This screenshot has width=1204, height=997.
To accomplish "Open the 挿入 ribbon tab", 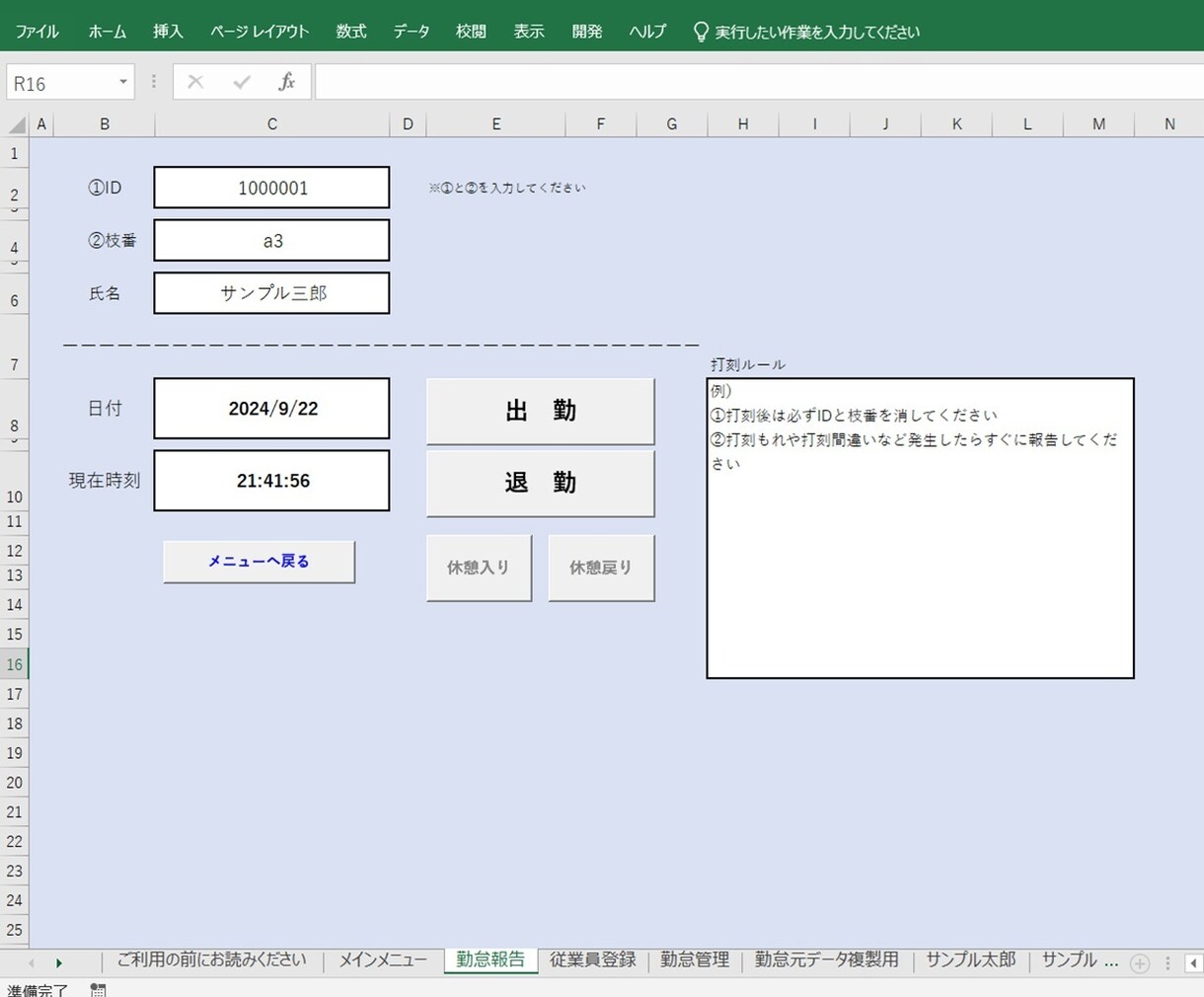I will click(168, 32).
